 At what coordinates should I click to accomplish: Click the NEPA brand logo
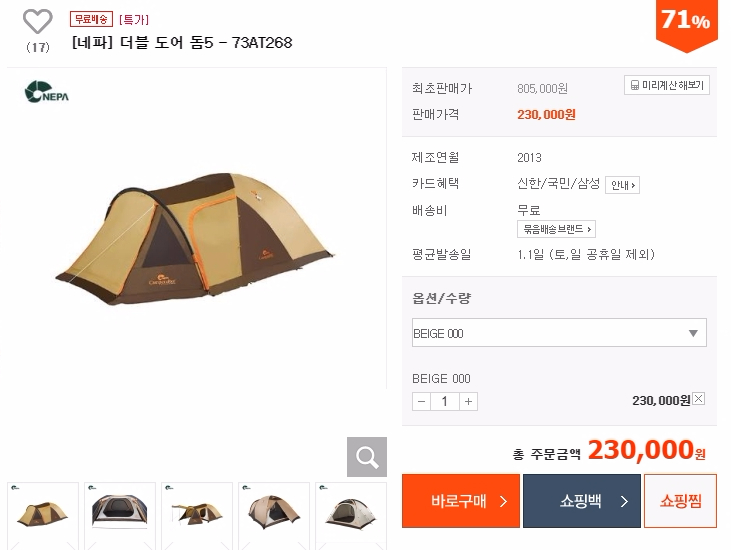pos(46,93)
